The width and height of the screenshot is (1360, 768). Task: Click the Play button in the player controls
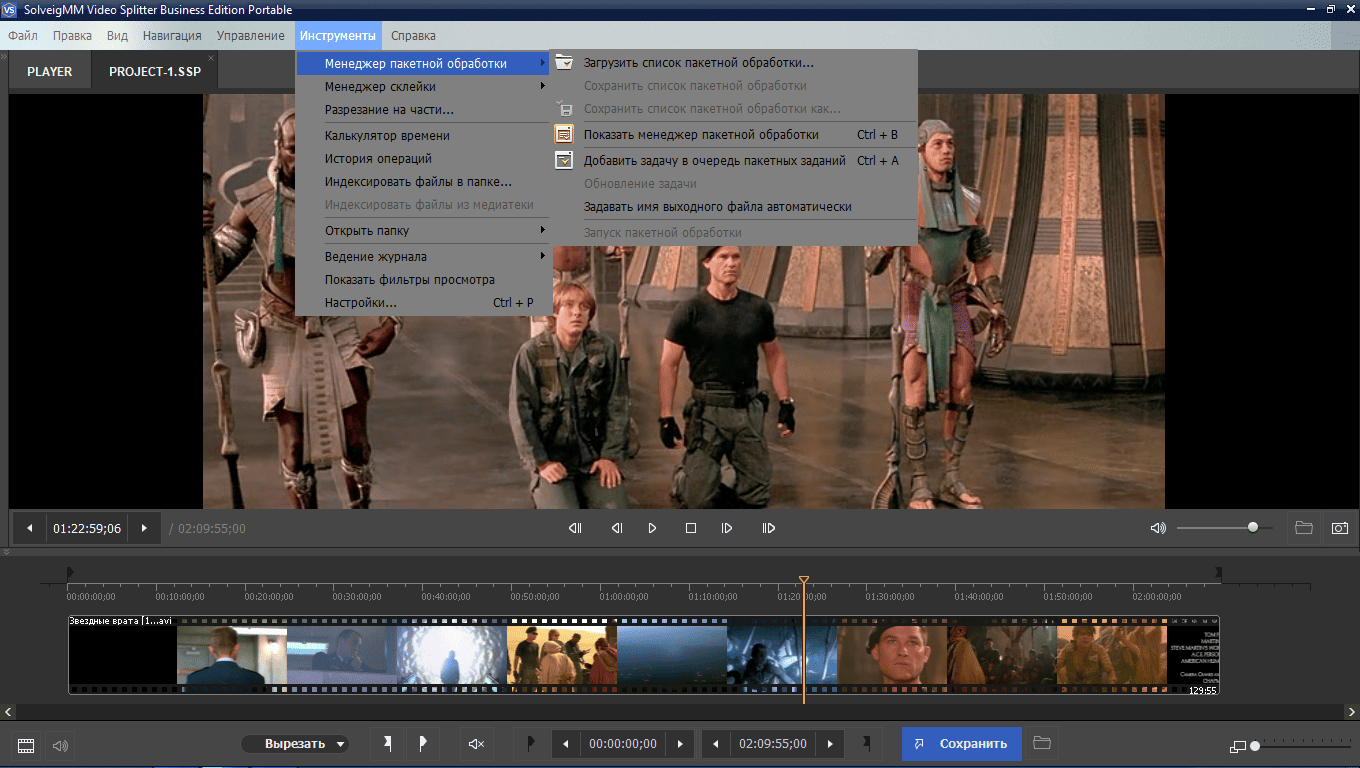point(652,528)
